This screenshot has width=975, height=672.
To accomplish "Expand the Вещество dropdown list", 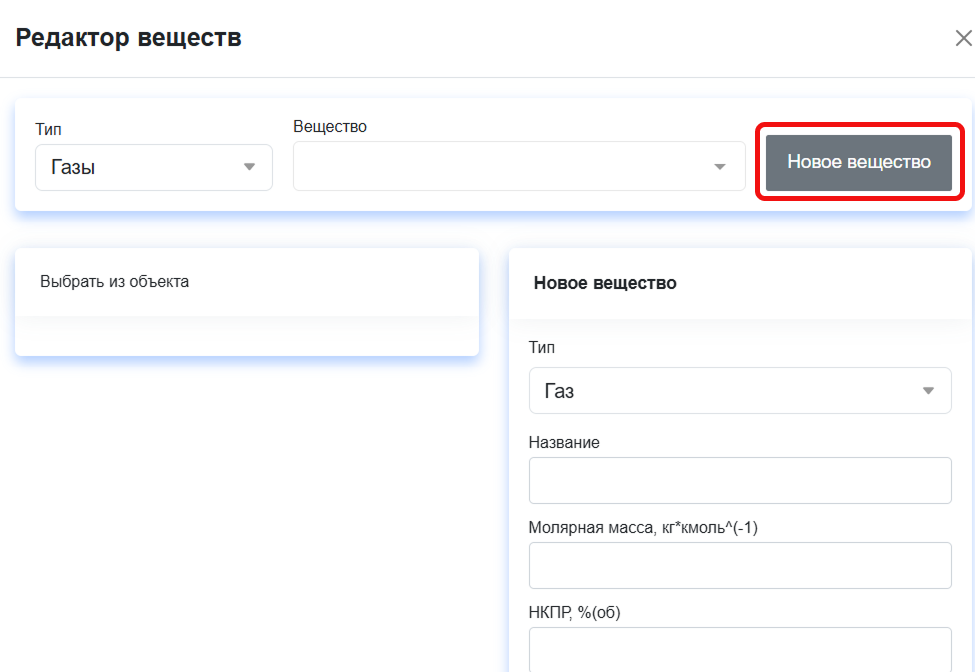I will pos(519,166).
